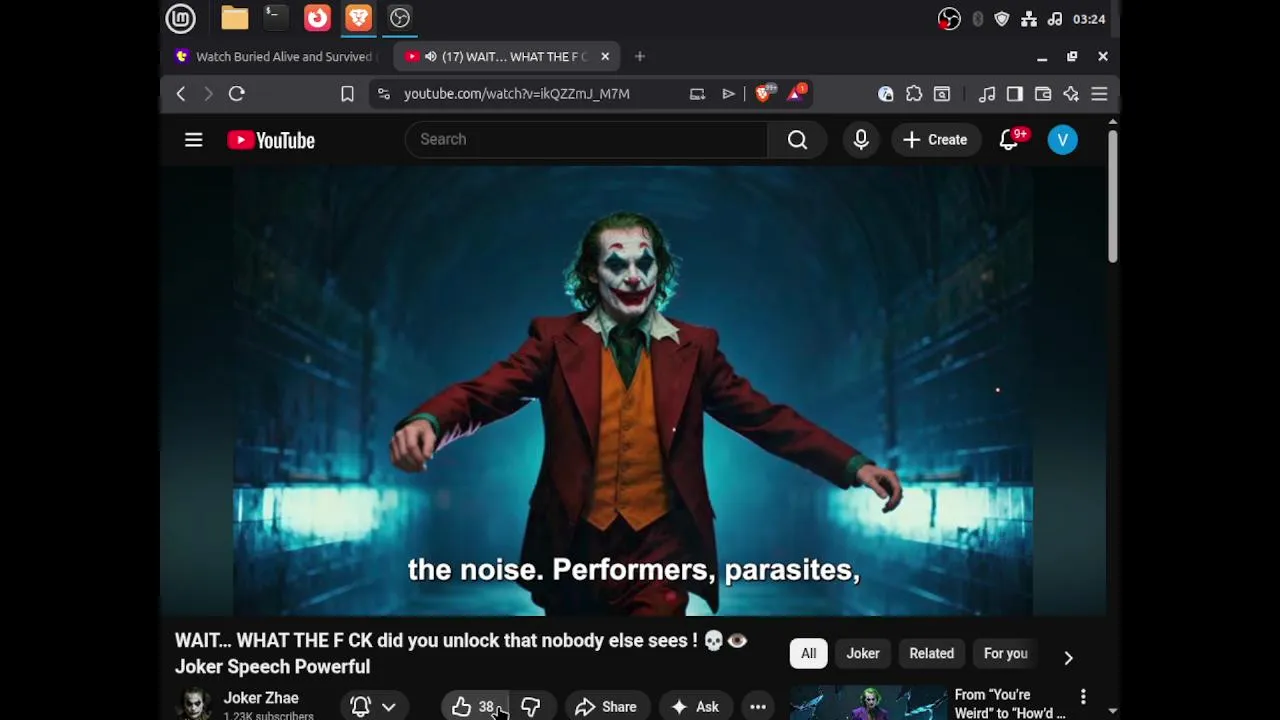The image size is (1280, 720).
Task: Click the youtube.com URL address field
Action: tap(517, 93)
